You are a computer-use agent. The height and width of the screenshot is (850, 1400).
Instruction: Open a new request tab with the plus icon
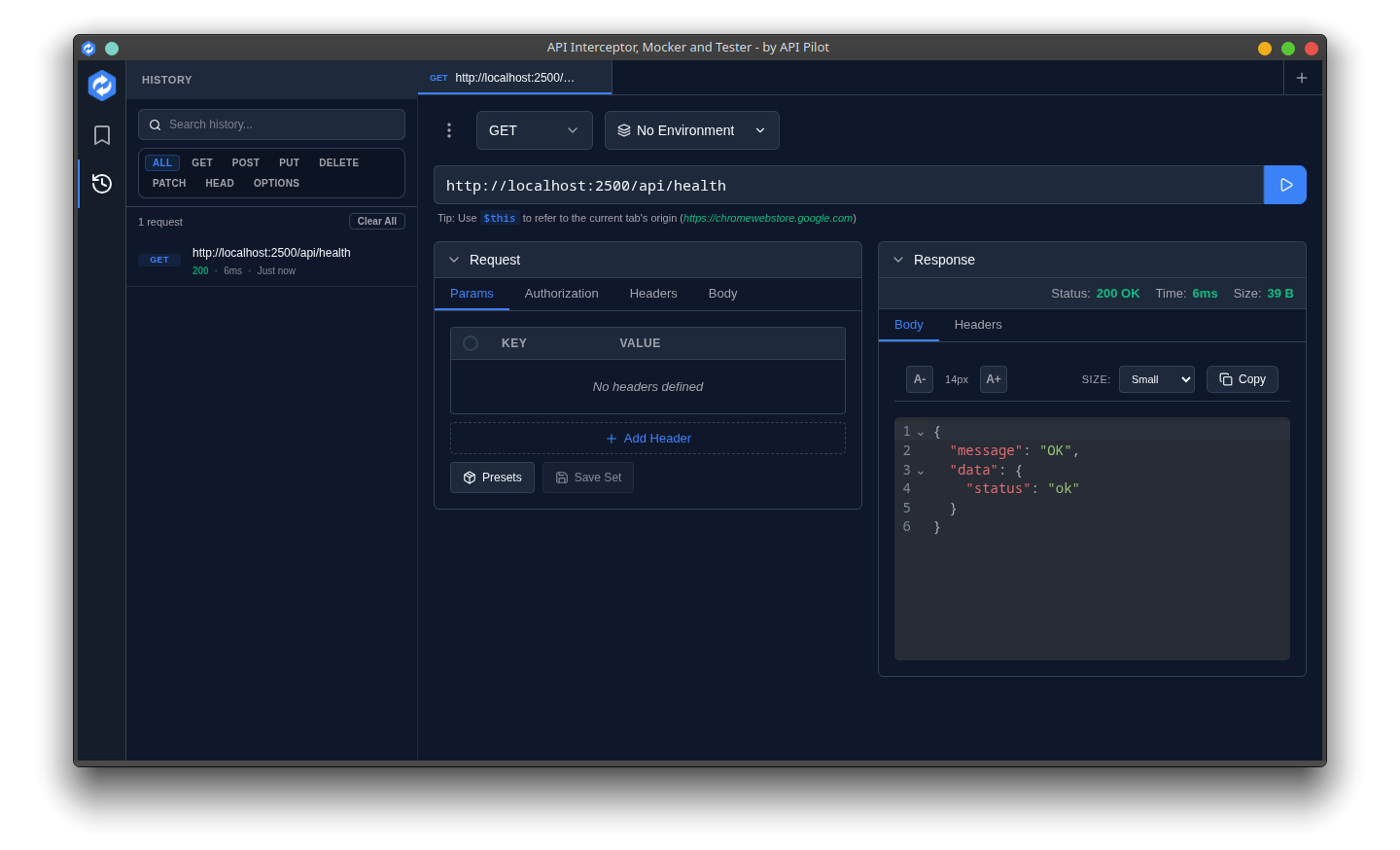pyautogui.click(x=1302, y=78)
